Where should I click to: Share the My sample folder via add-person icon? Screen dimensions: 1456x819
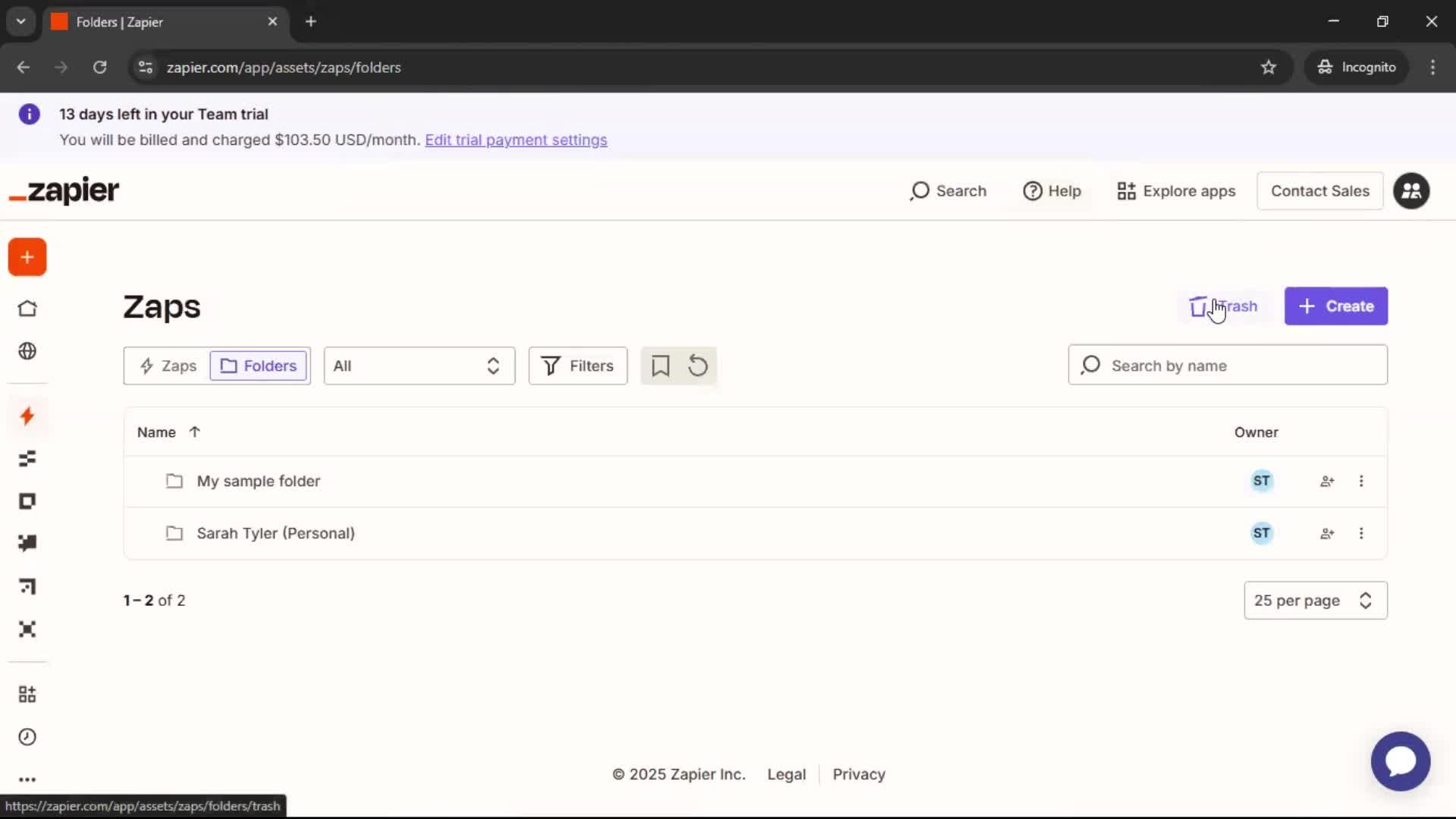tap(1327, 481)
